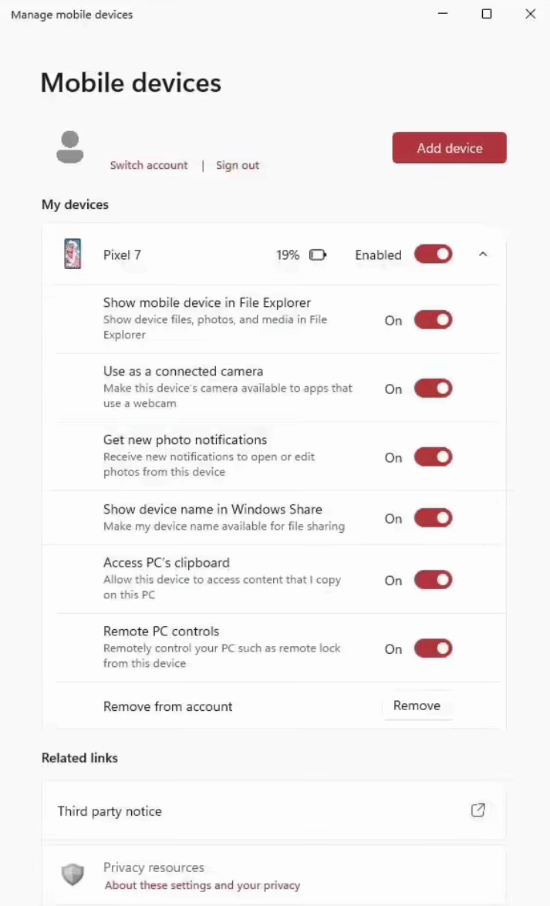The image size is (550, 906).
Task: Maximize the Manage mobile devices window
Action: pos(486,14)
